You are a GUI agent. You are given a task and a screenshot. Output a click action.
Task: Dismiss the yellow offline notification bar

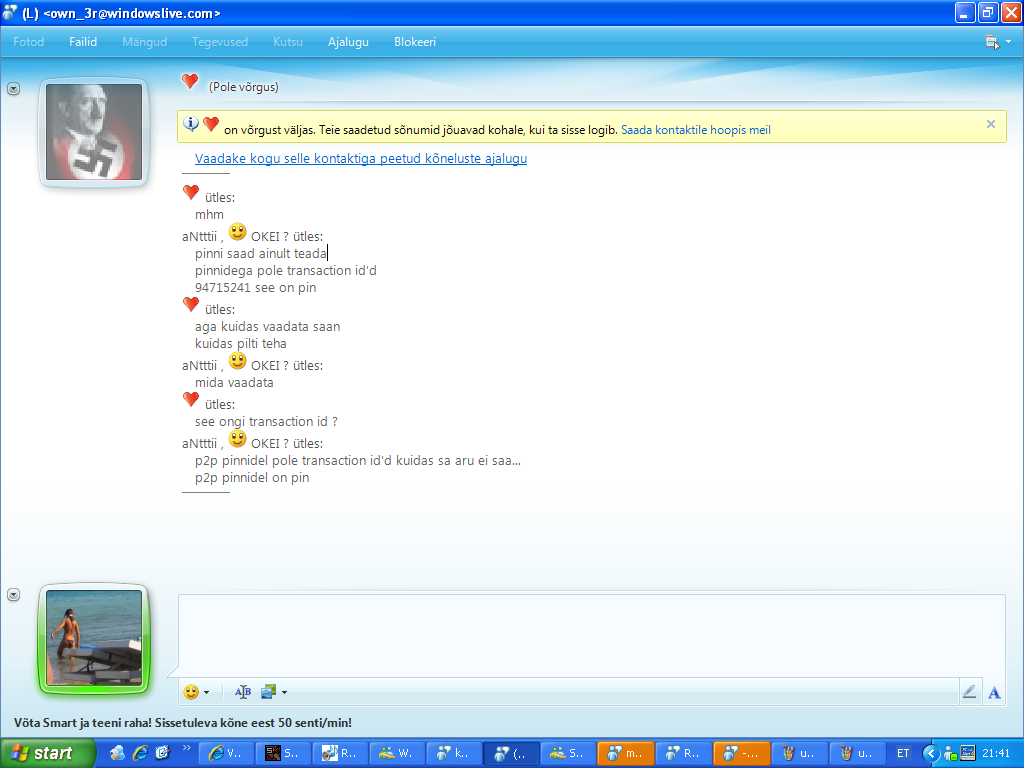(990, 124)
